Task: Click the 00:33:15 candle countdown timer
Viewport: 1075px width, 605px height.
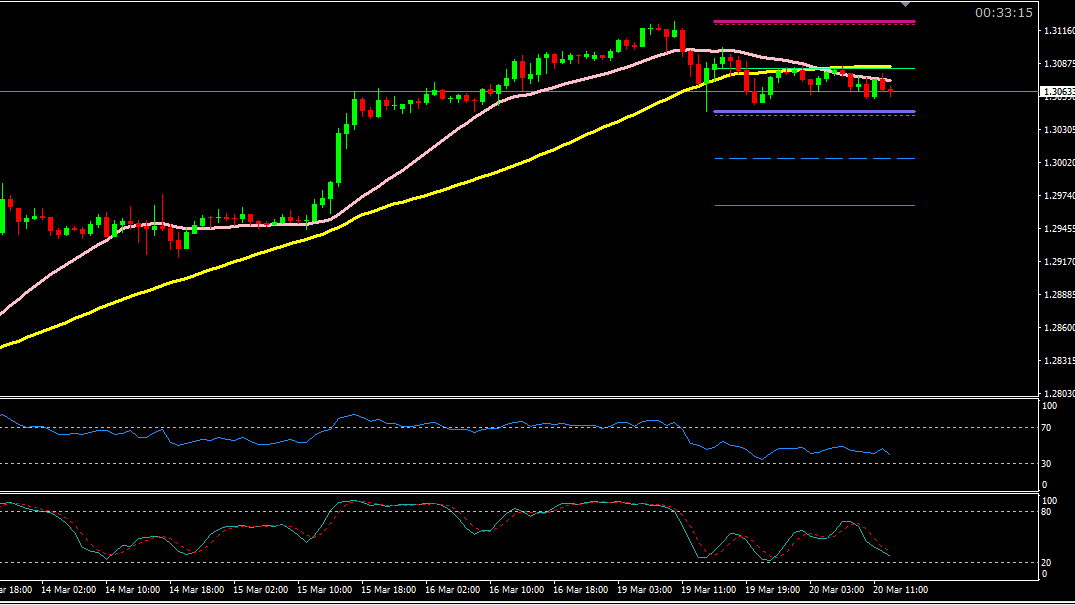Action: coord(1004,12)
